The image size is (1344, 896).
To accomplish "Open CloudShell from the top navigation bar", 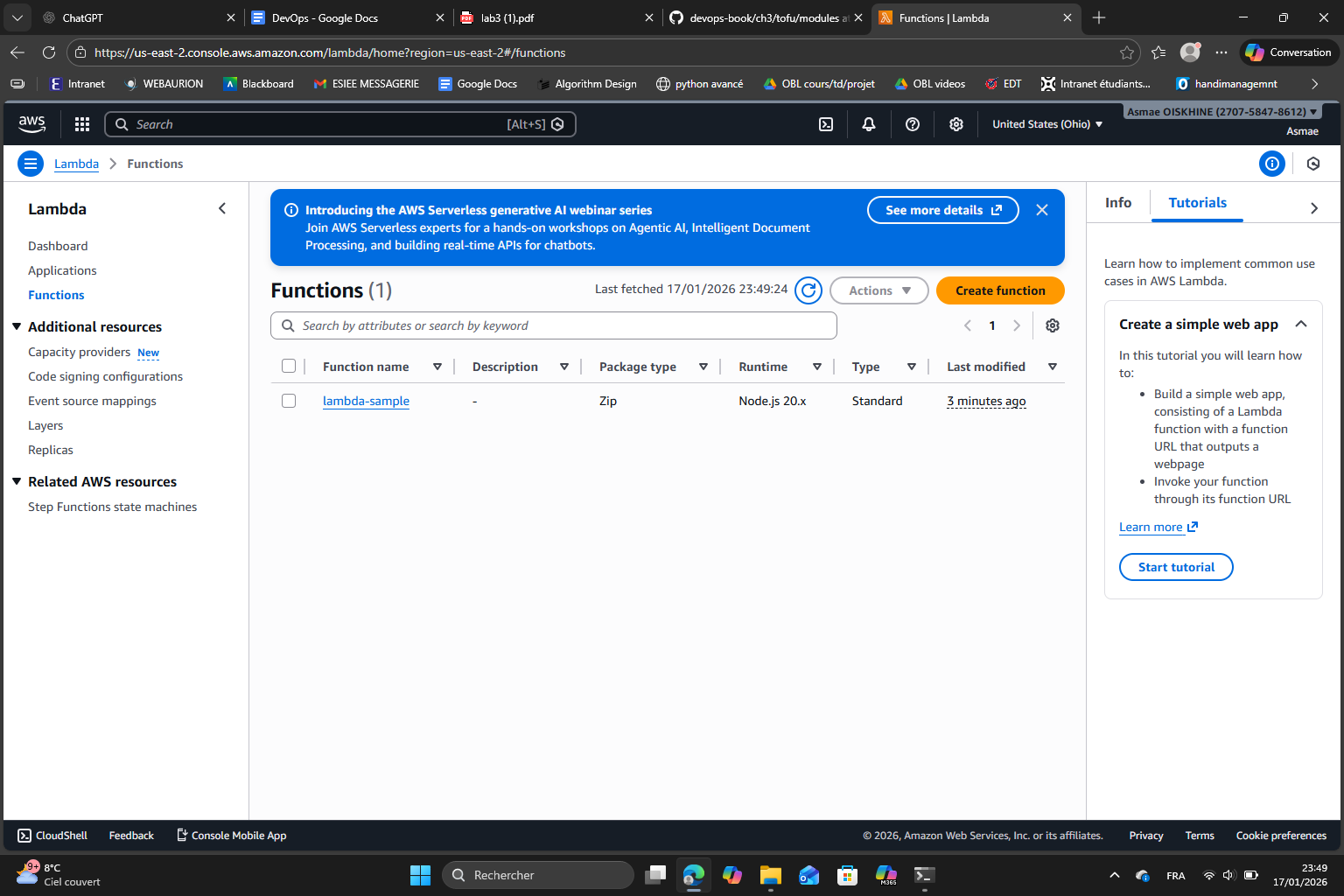I will click(x=825, y=124).
